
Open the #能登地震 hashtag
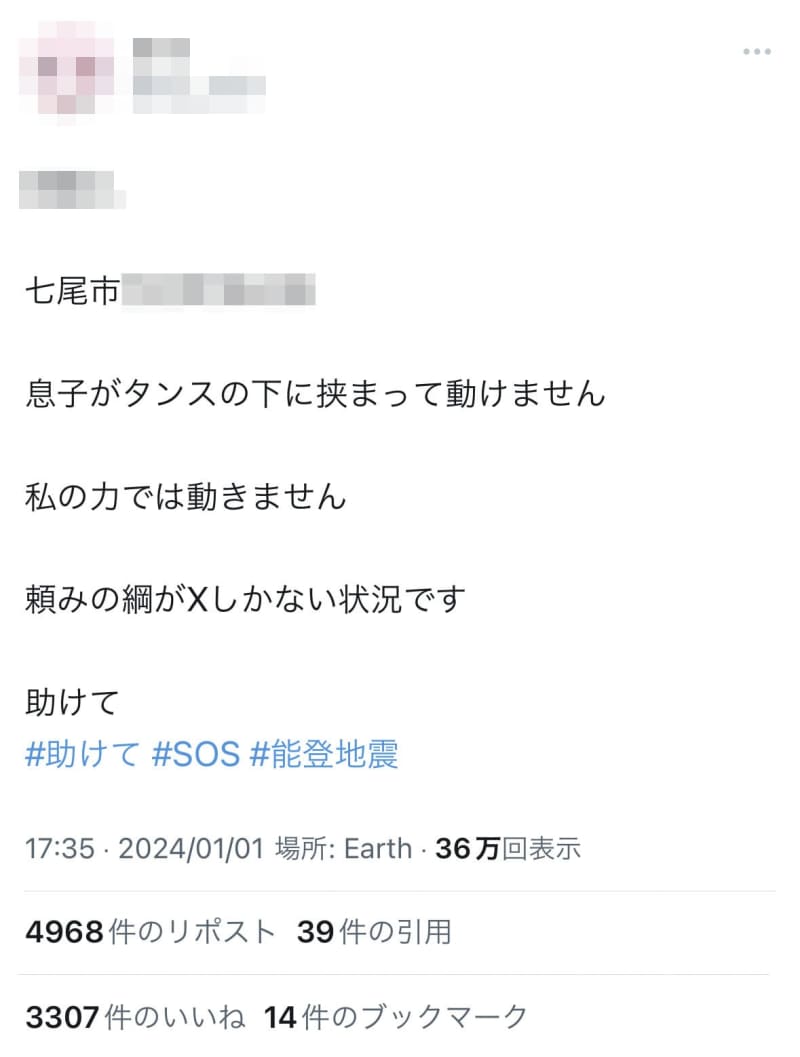pos(324,753)
